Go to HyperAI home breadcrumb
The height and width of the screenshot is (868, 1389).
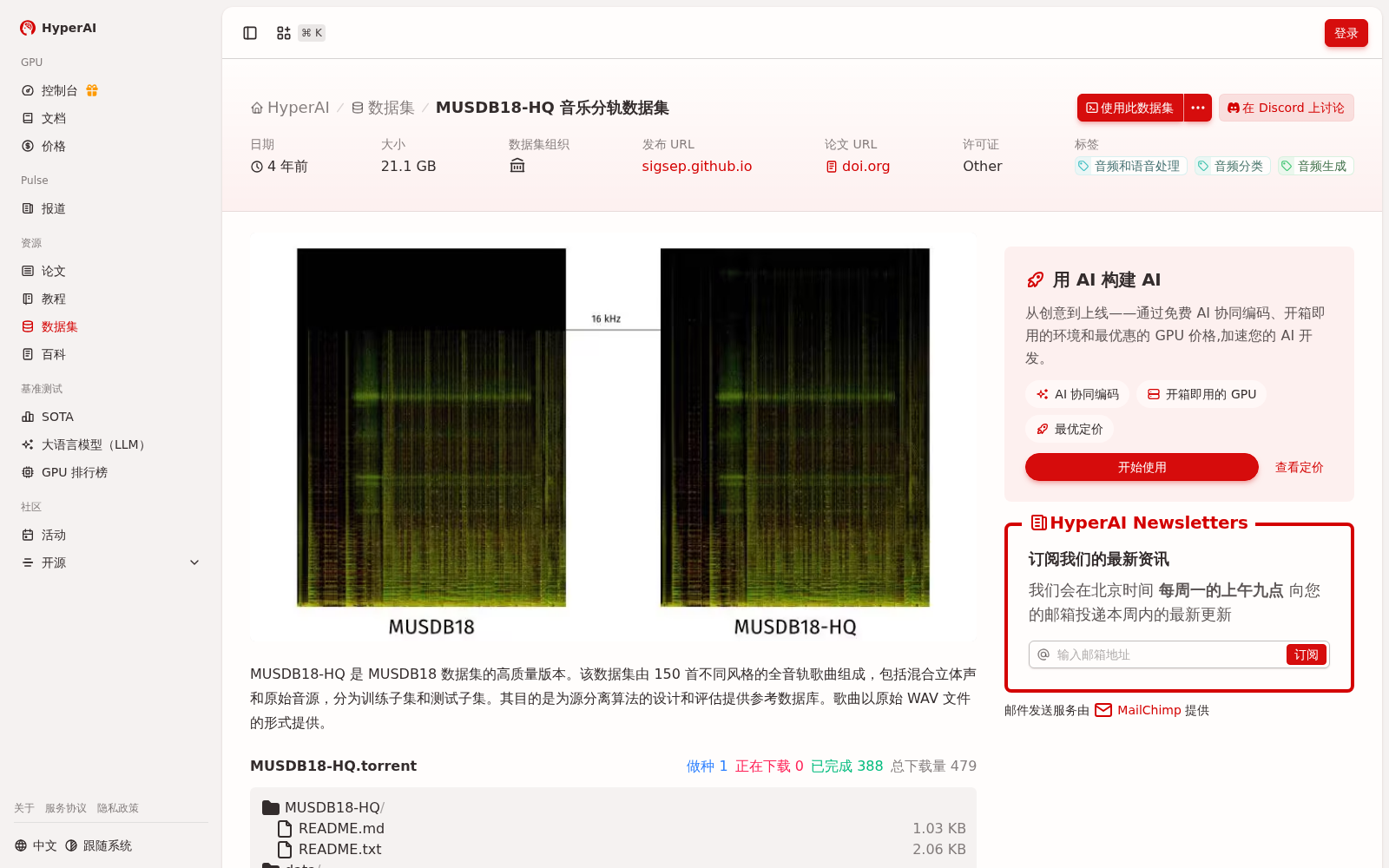(290, 108)
